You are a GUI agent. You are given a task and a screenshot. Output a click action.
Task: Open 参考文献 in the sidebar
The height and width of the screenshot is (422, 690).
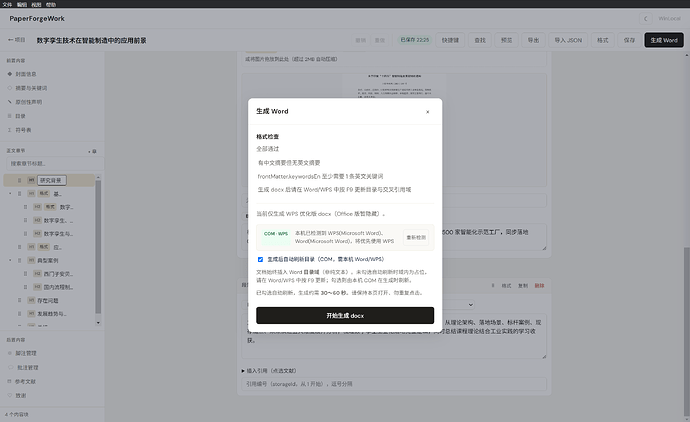pyautogui.click(x=25, y=382)
